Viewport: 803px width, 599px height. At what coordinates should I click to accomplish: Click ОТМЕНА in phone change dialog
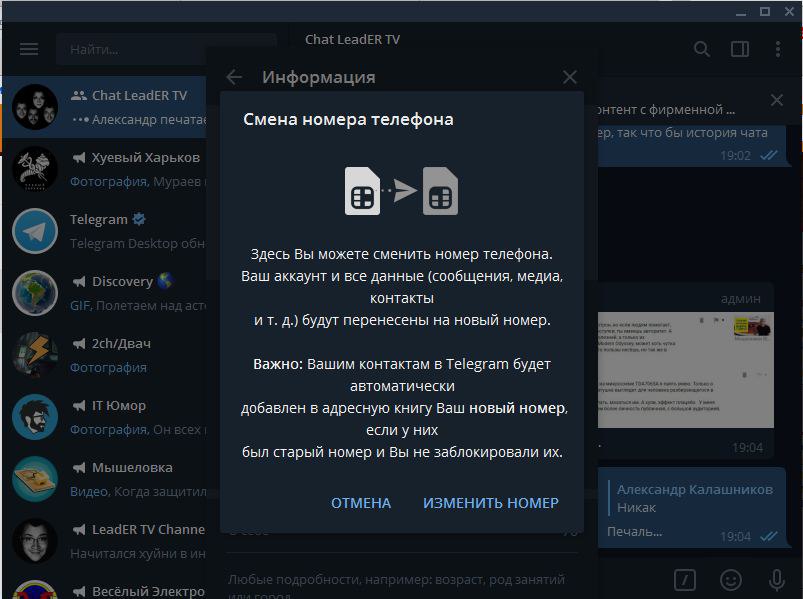361,503
